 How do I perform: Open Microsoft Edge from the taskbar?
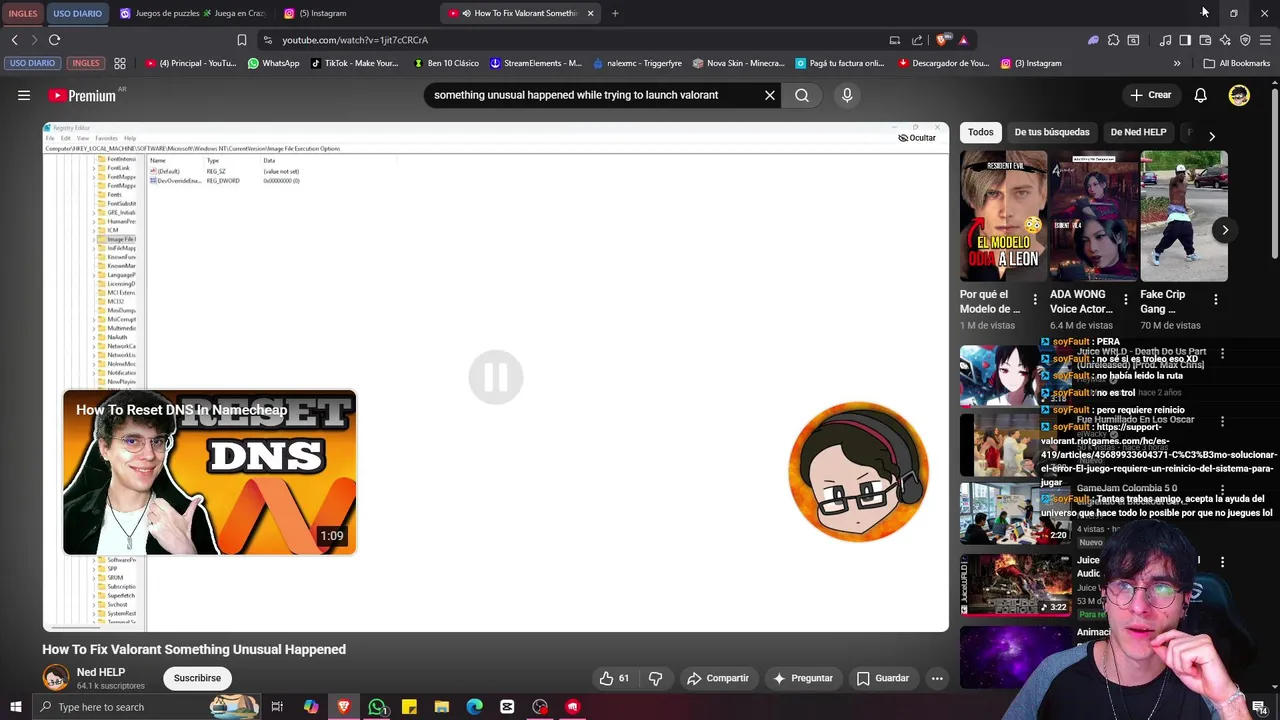(474, 707)
